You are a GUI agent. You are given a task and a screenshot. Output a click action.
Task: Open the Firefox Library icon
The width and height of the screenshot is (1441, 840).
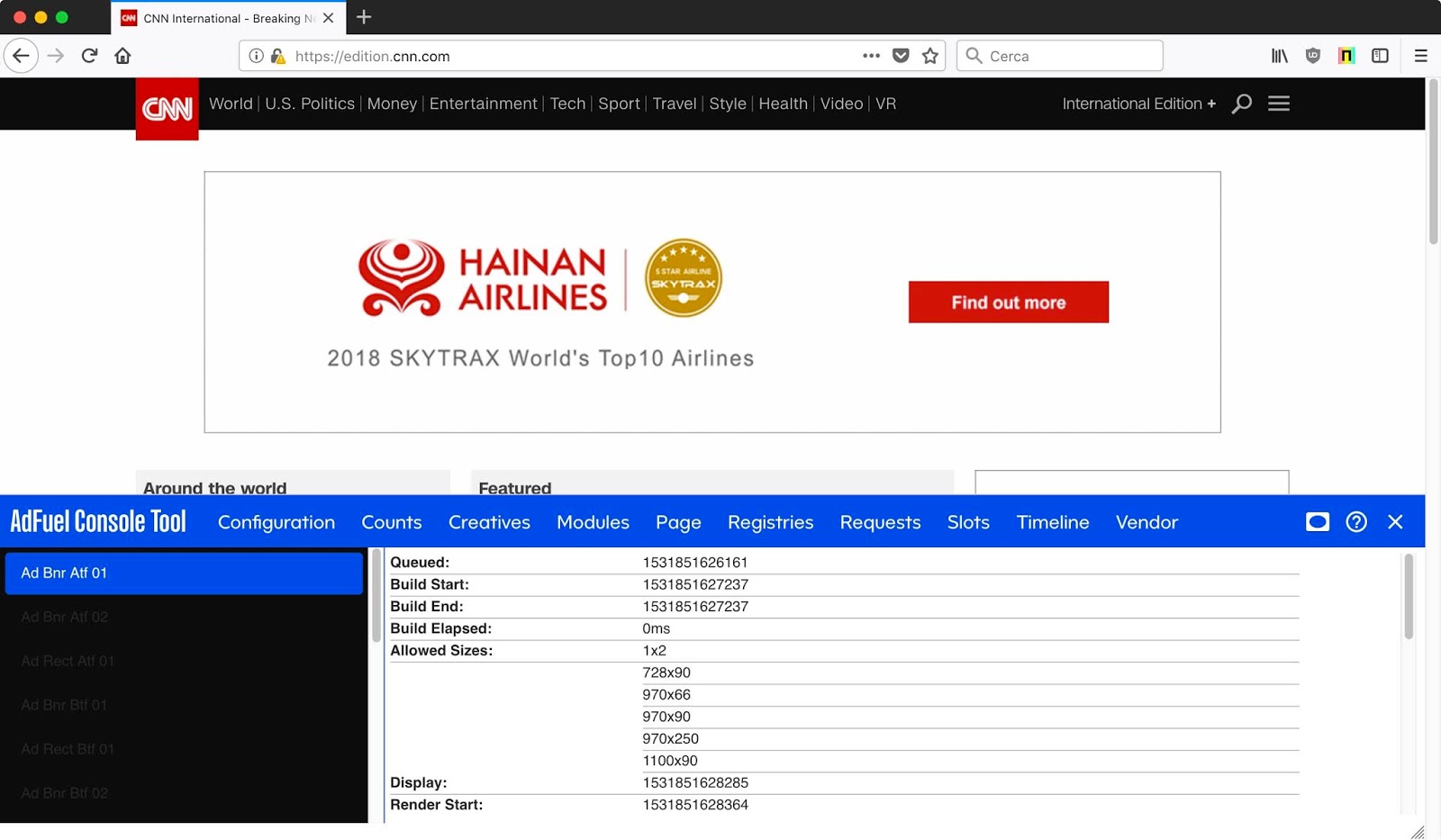tap(1279, 56)
